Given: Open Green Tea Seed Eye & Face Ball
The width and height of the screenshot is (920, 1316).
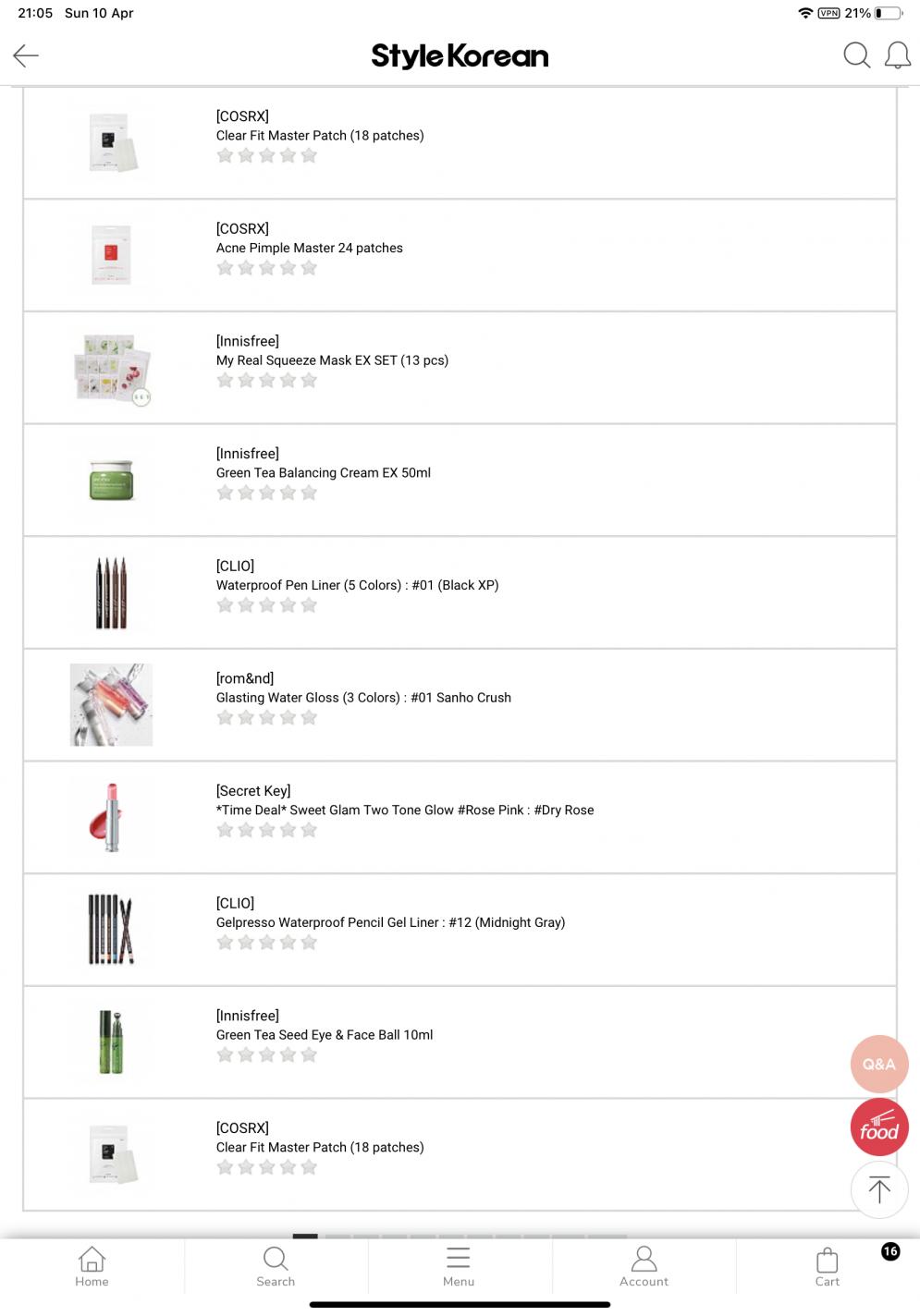Looking at the screenshot, I should tap(325, 1035).
